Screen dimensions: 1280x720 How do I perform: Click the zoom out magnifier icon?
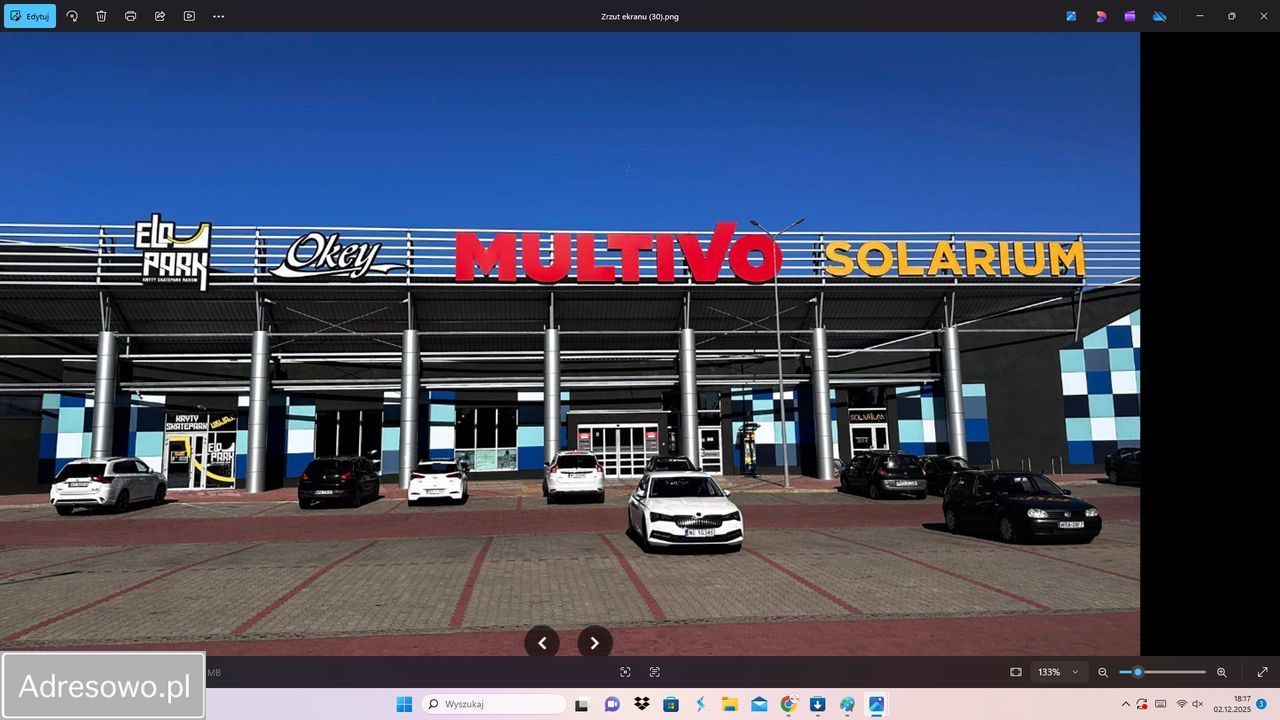click(x=1103, y=672)
